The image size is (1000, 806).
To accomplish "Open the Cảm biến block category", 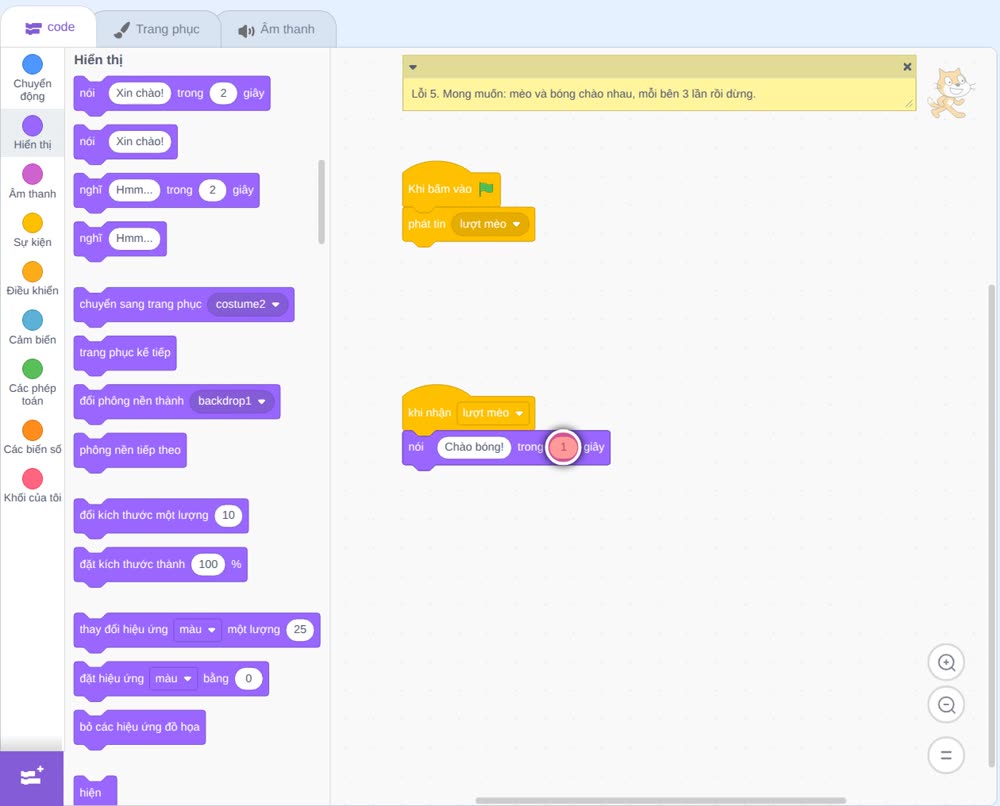I will [33, 328].
